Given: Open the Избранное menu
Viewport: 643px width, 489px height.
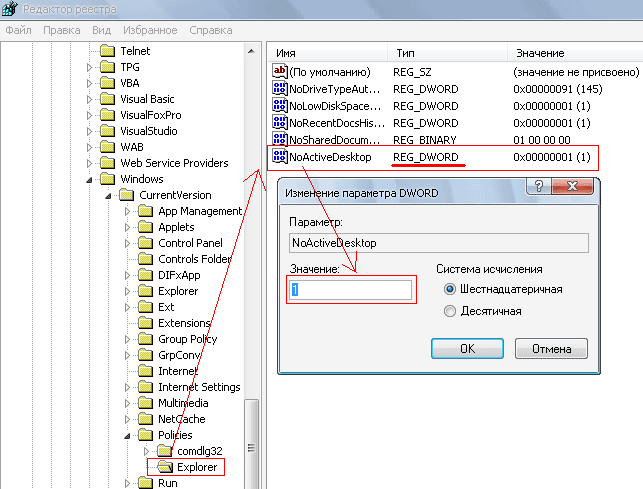Looking at the screenshot, I should [x=150, y=30].
